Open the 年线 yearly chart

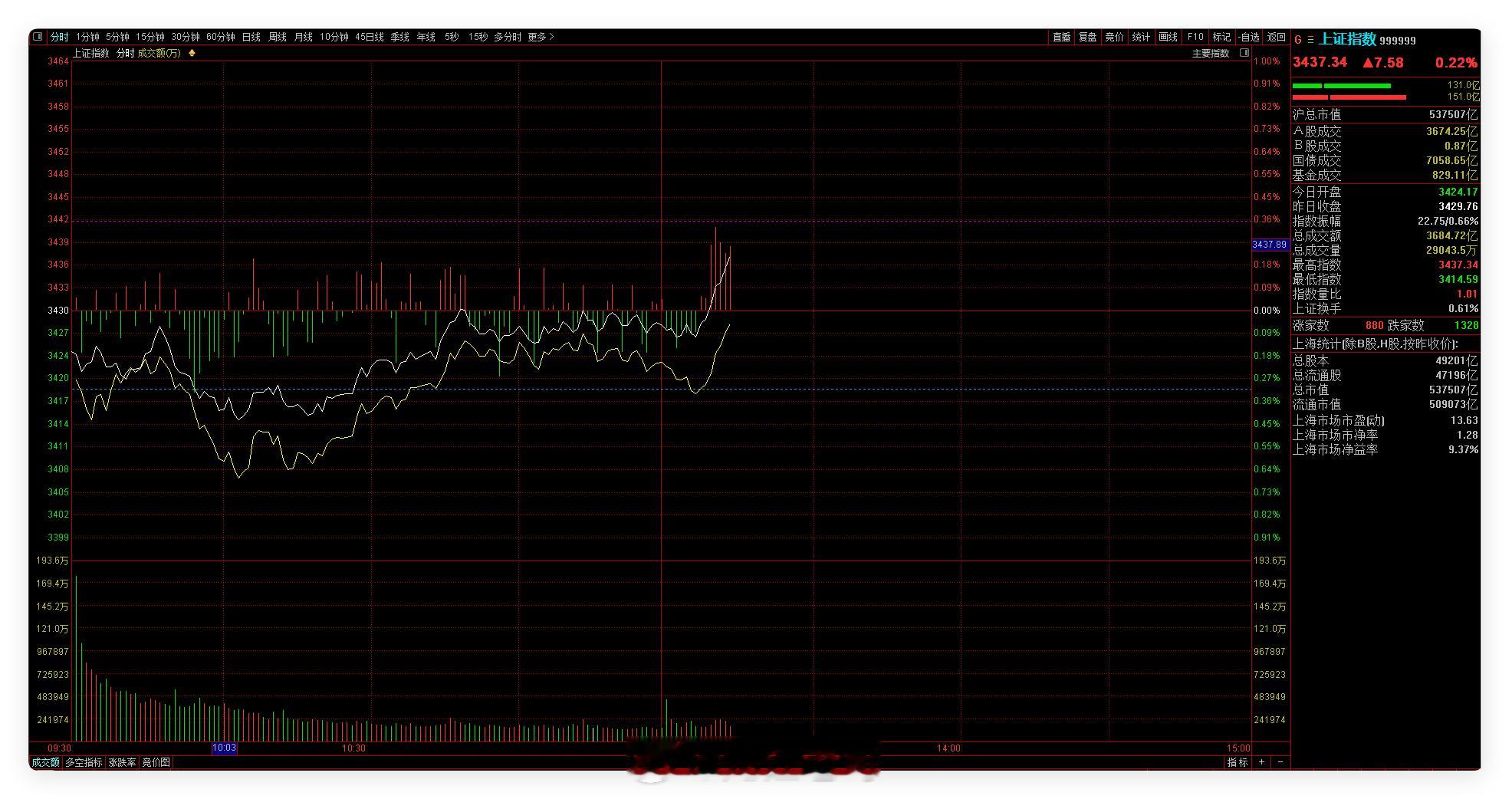426,37
